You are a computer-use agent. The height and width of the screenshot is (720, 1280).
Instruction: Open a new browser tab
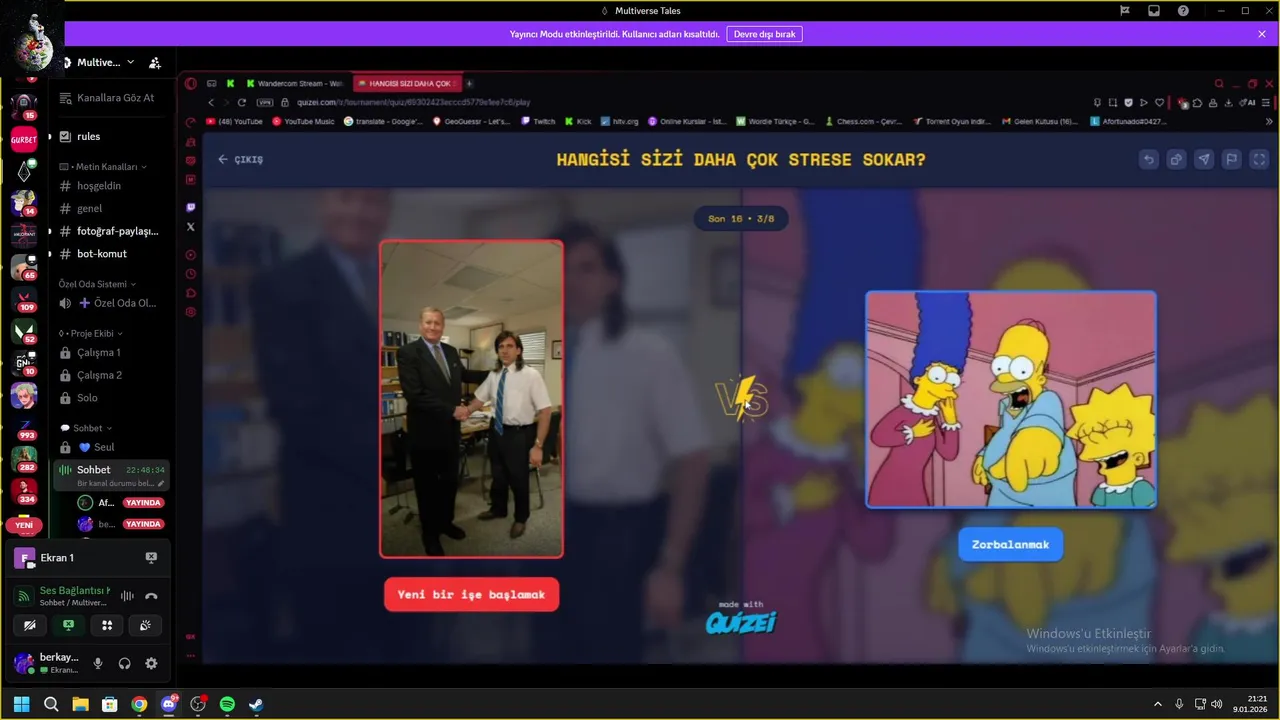(x=469, y=83)
